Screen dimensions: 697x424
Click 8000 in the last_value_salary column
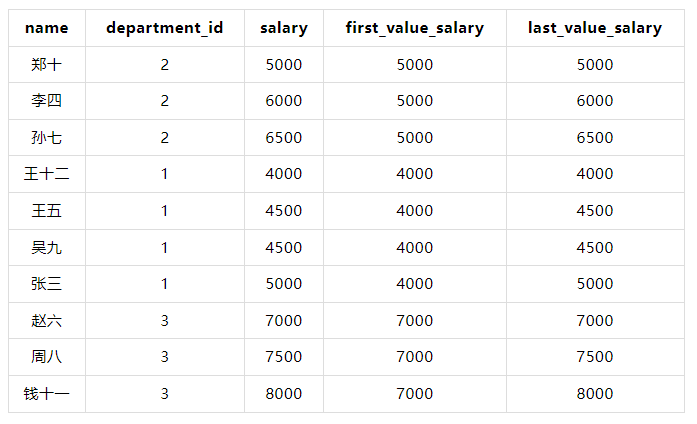[x=595, y=394]
